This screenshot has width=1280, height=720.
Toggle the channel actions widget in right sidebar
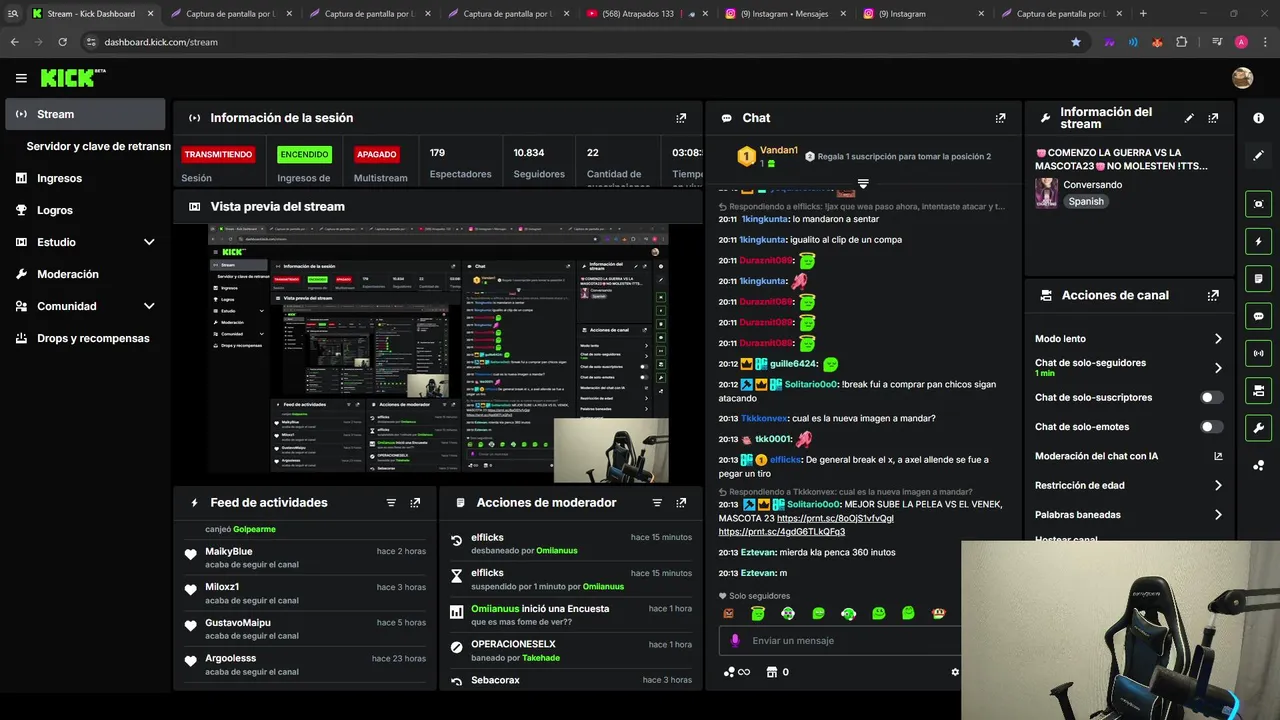1258,390
